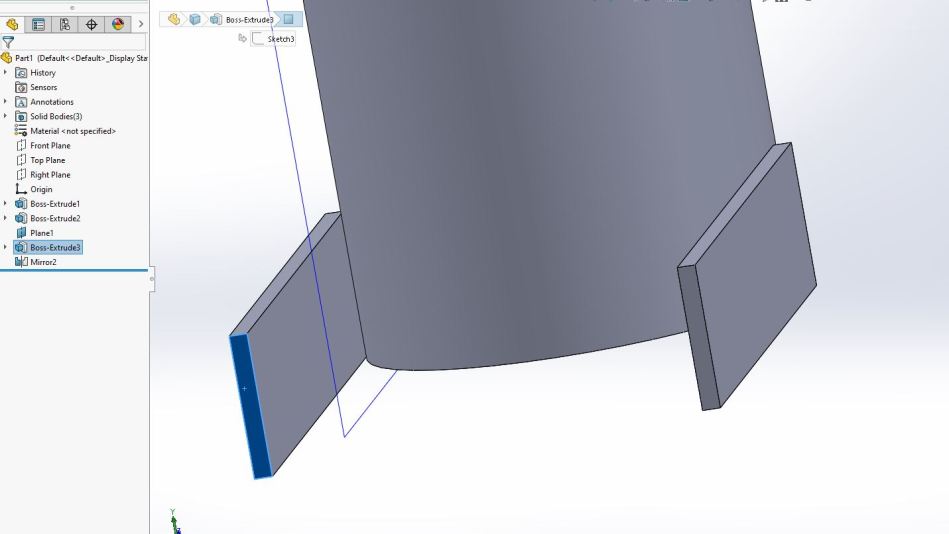949x534 pixels.
Task: Open the DisplayManager color wheel tab
Action: pyautogui.click(x=118, y=24)
